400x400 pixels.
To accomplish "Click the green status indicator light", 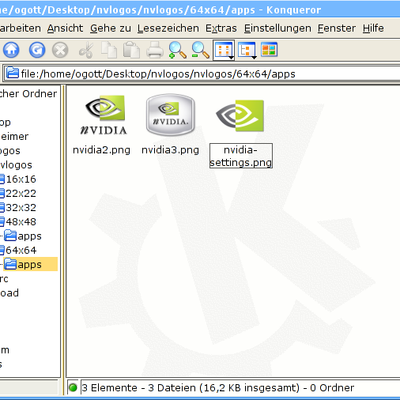I will click(73, 387).
